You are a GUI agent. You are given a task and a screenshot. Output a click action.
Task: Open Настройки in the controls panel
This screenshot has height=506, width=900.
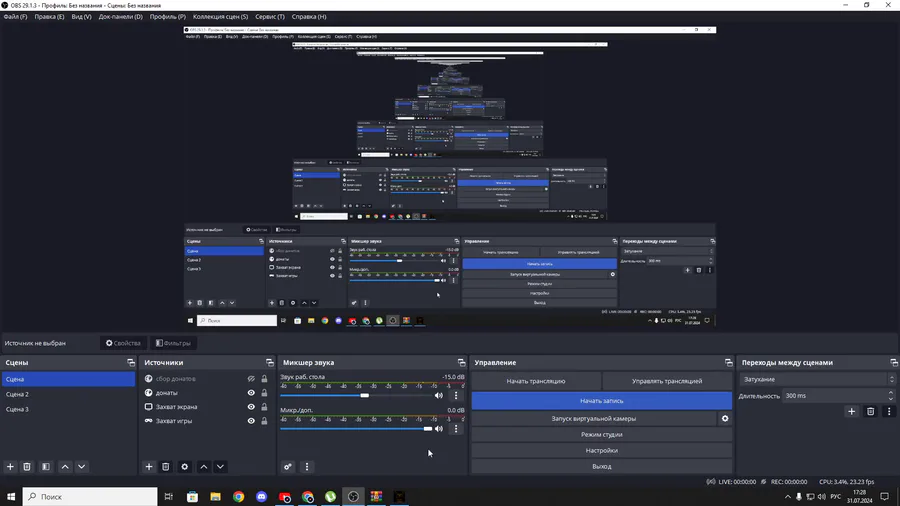602,451
